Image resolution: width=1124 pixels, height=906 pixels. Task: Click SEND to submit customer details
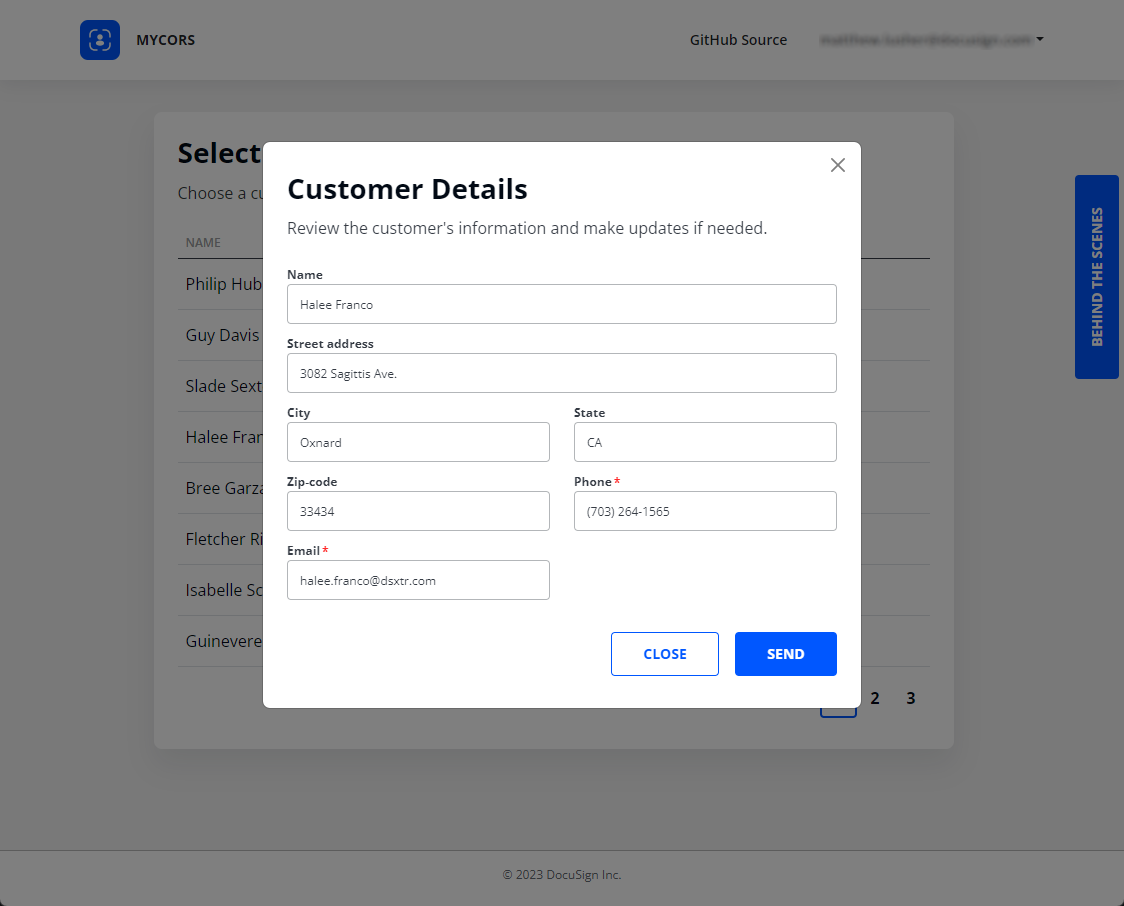pos(786,654)
